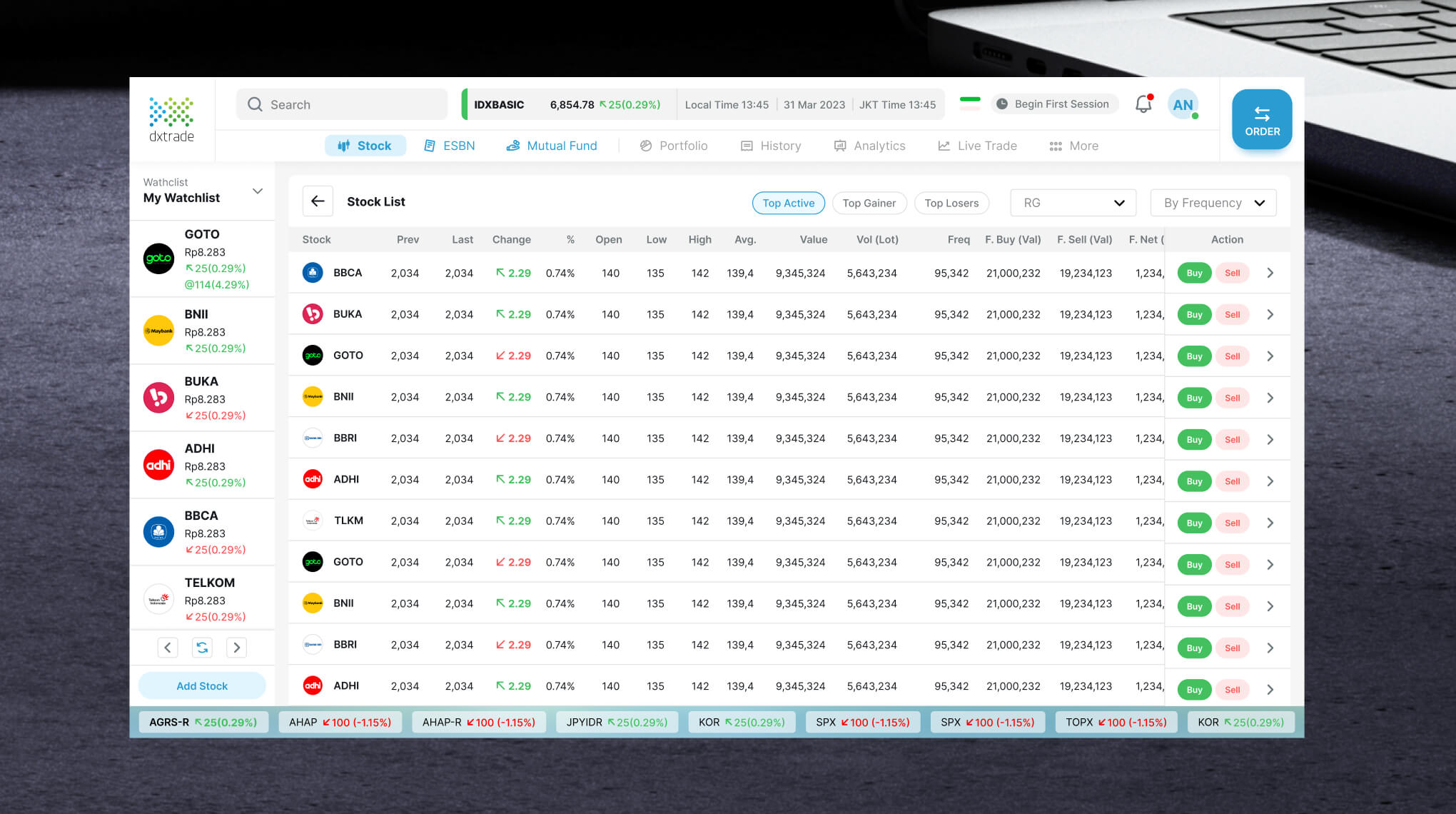
Task: Expand the TLKM row details chevron
Action: click(x=1270, y=523)
